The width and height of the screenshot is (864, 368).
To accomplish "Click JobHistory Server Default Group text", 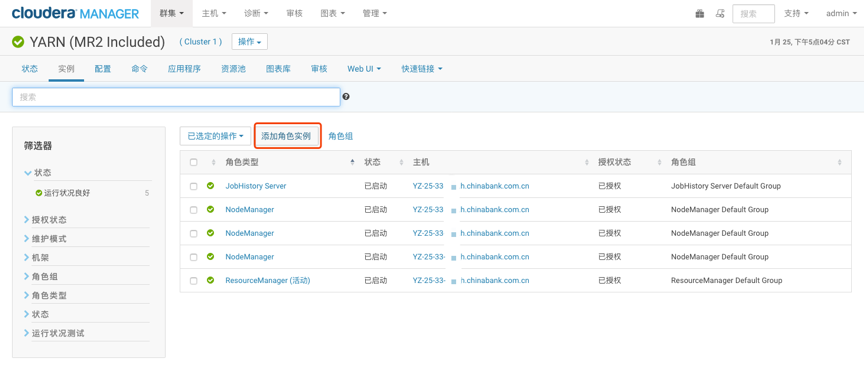I will click(726, 186).
